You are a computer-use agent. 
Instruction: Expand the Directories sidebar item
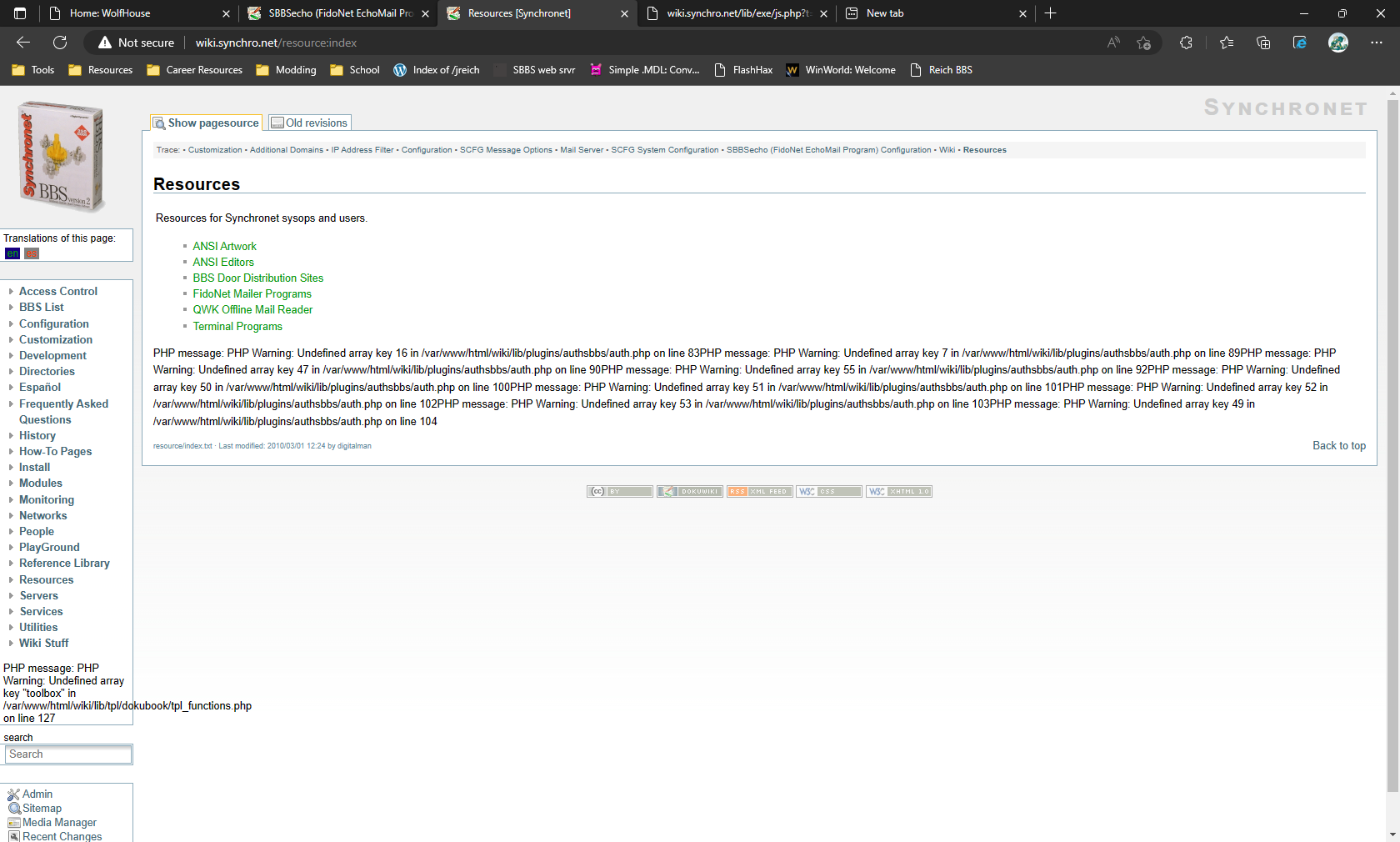[x=47, y=371]
